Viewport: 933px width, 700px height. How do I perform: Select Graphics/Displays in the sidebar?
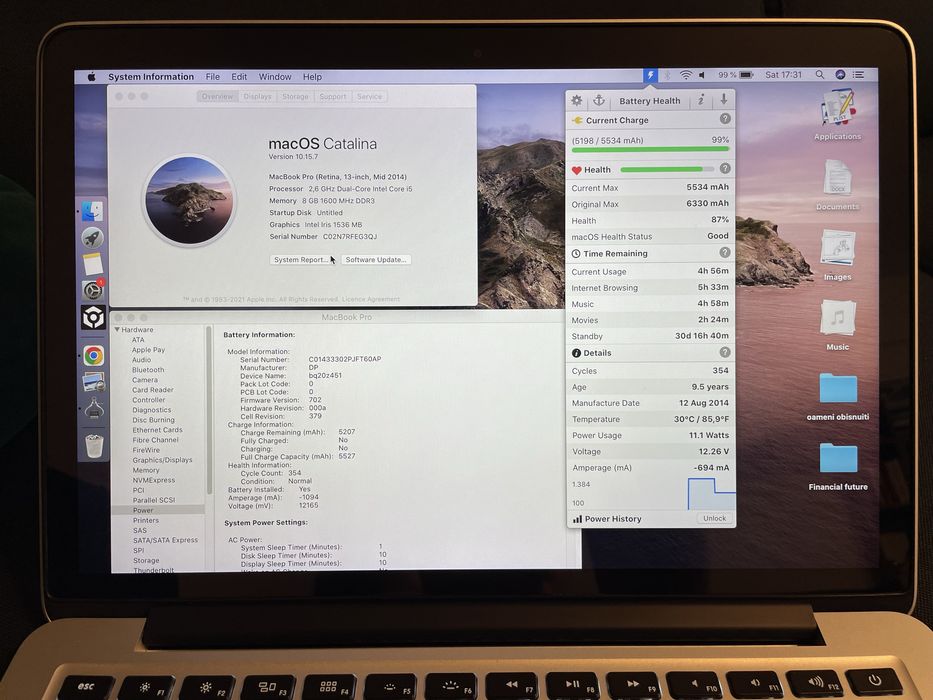162,460
